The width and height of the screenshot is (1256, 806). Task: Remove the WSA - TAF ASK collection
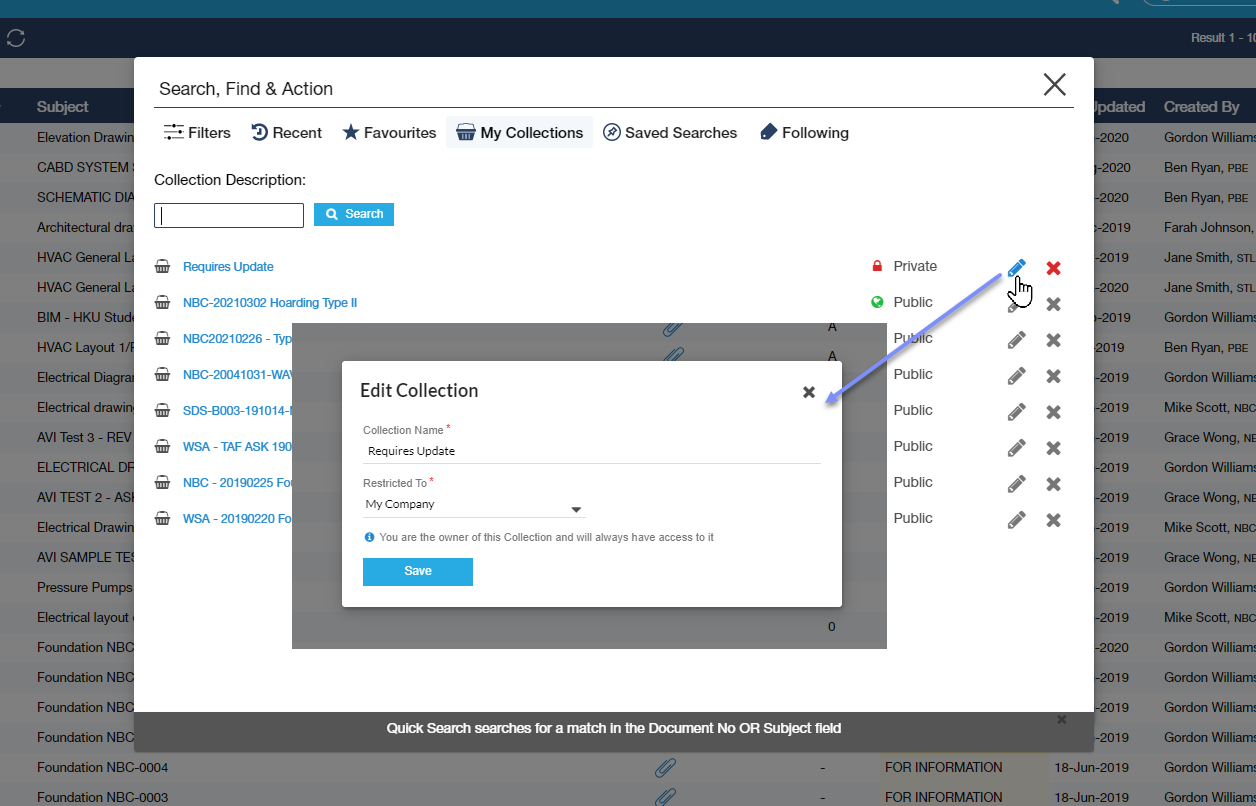point(1053,448)
